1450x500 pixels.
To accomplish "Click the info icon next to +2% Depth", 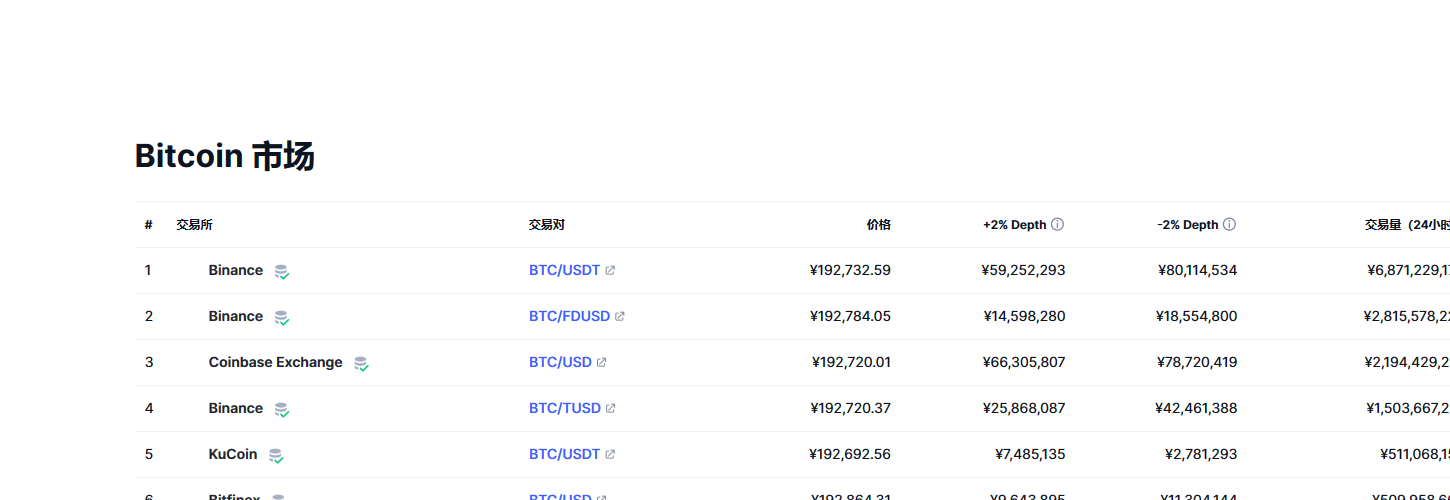I will pyautogui.click(x=1057, y=225).
